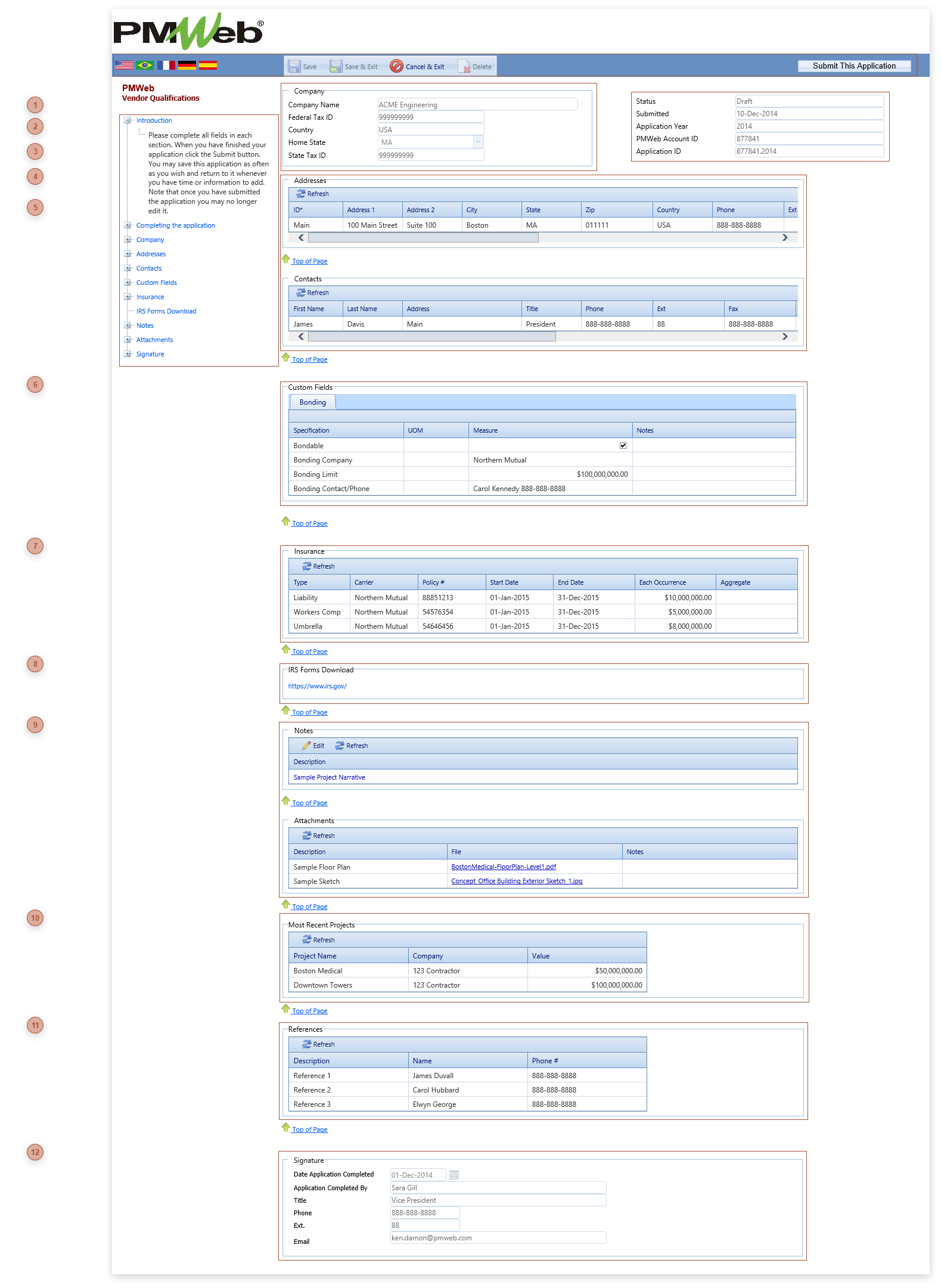
Task: Open IRS Forms Download in tree
Action: [166, 311]
